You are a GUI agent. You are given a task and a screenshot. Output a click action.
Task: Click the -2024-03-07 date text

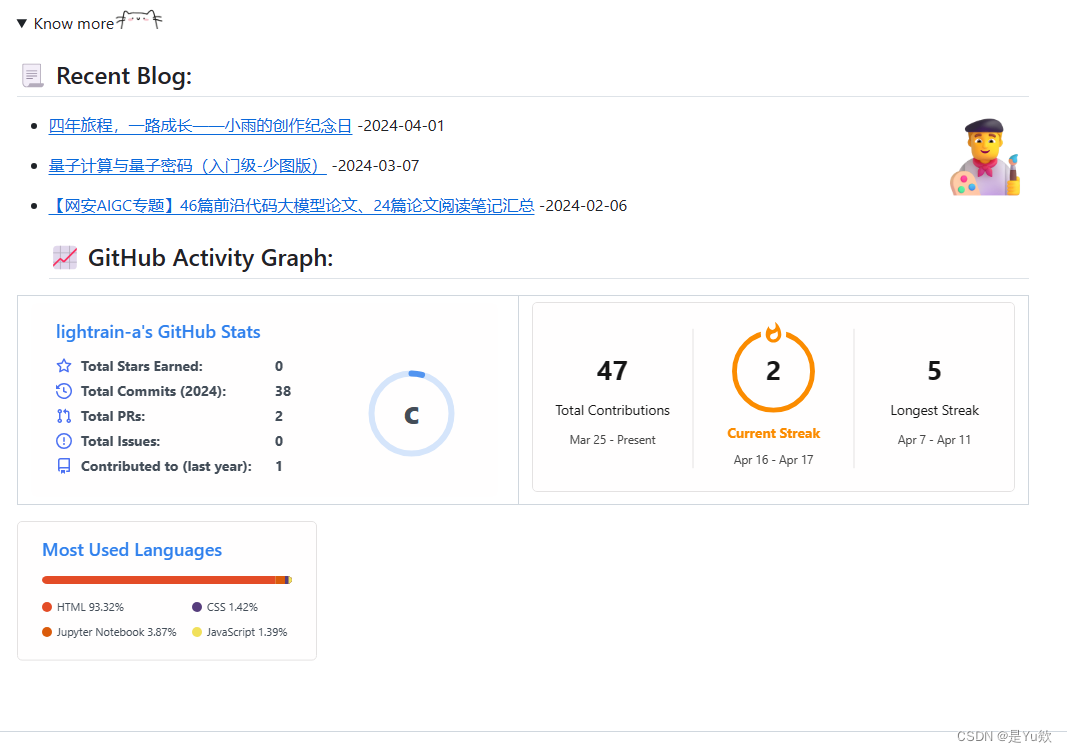[376, 166]
